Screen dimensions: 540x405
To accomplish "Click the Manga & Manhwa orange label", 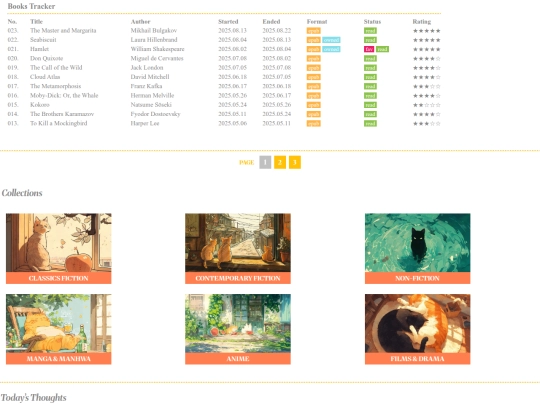I will pyautogui.click(x=59, y=359).
